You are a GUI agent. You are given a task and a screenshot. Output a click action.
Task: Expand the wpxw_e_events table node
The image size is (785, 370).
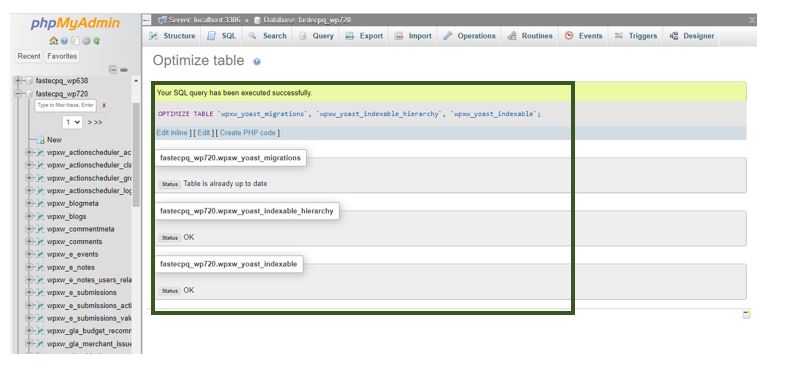(x=29, y=254)
